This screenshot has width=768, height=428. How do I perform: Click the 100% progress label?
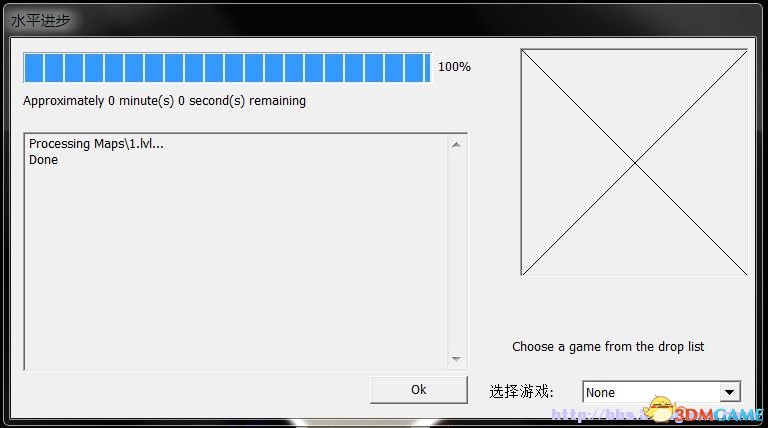point(454,67)
